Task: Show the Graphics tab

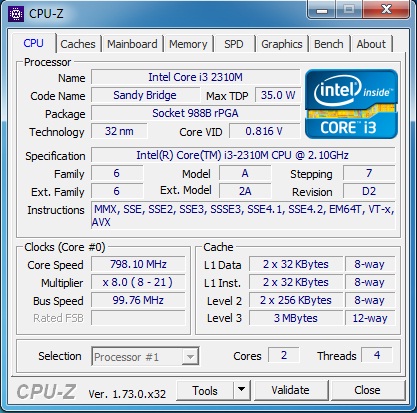Action: [282, 44]
